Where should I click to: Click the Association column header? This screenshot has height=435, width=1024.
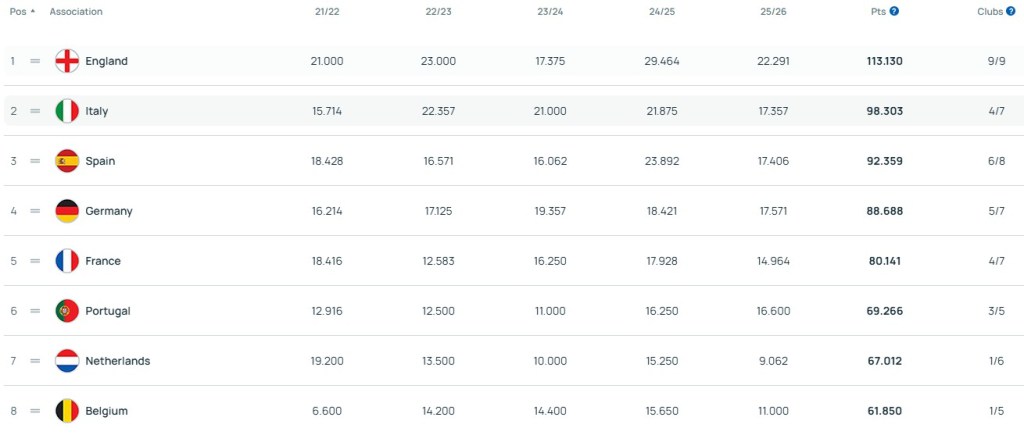pos(76,12)
